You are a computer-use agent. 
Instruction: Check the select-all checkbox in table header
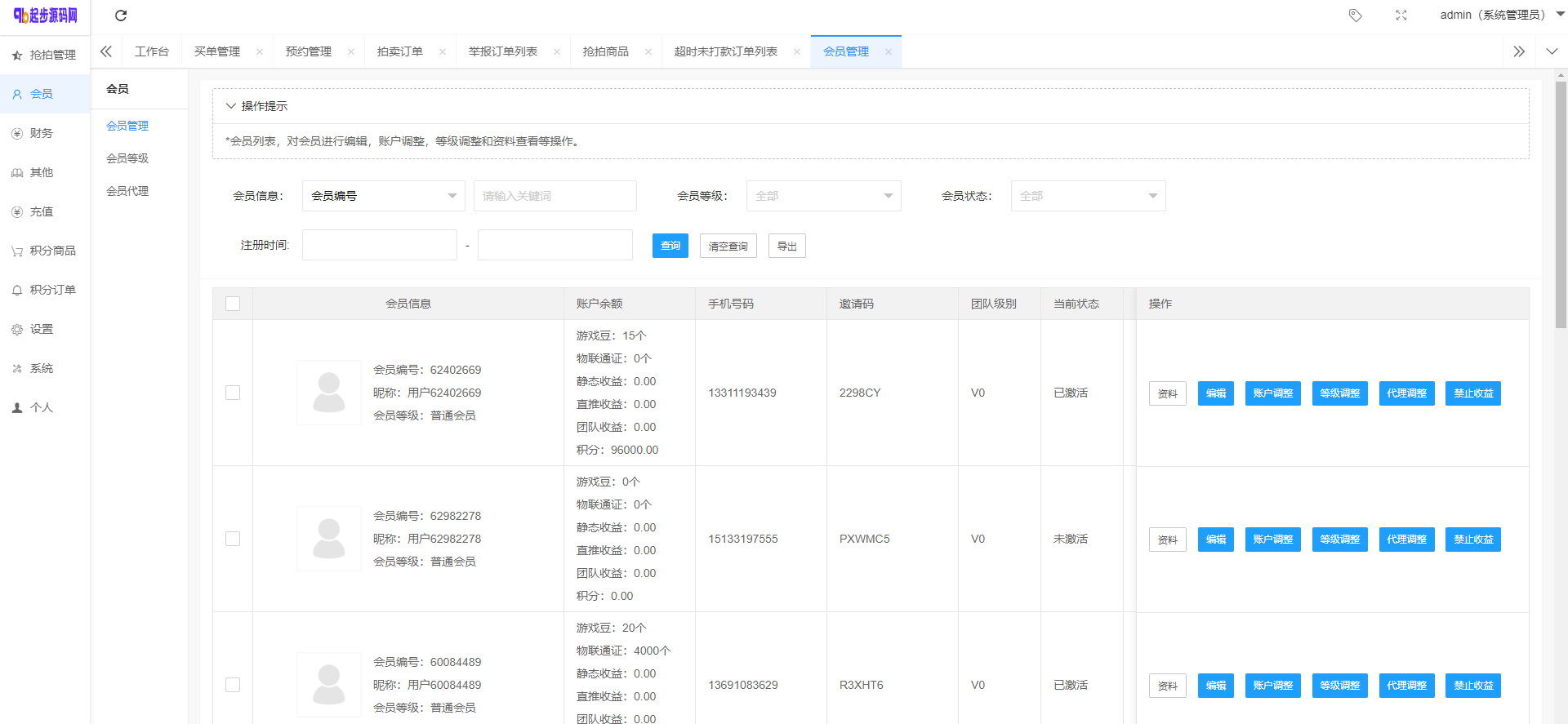pos(233,304)
